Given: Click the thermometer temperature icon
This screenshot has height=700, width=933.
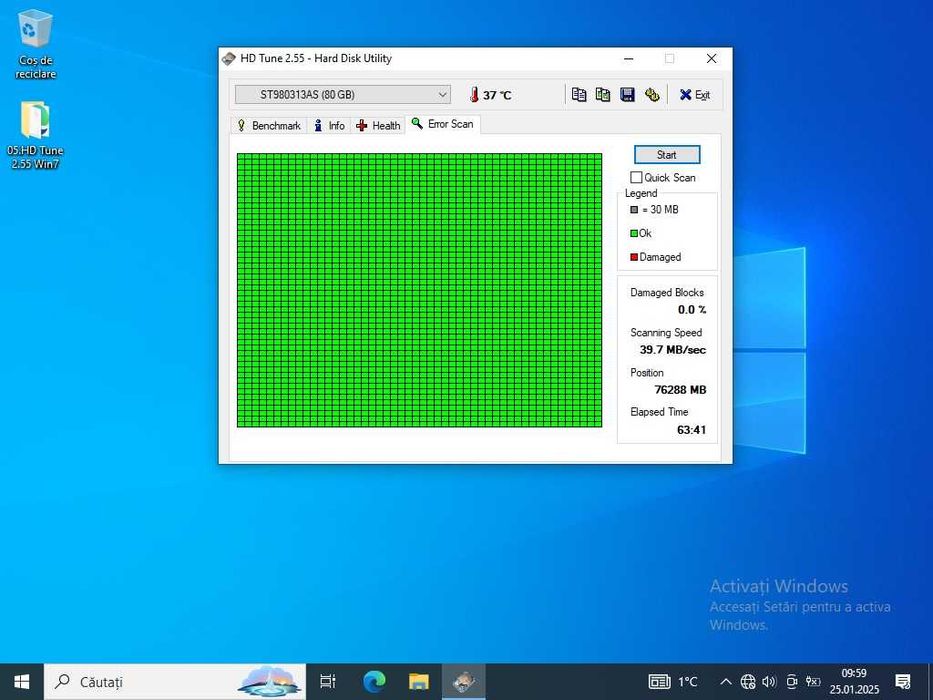Looking at the screenshot, I should [474, 95].
